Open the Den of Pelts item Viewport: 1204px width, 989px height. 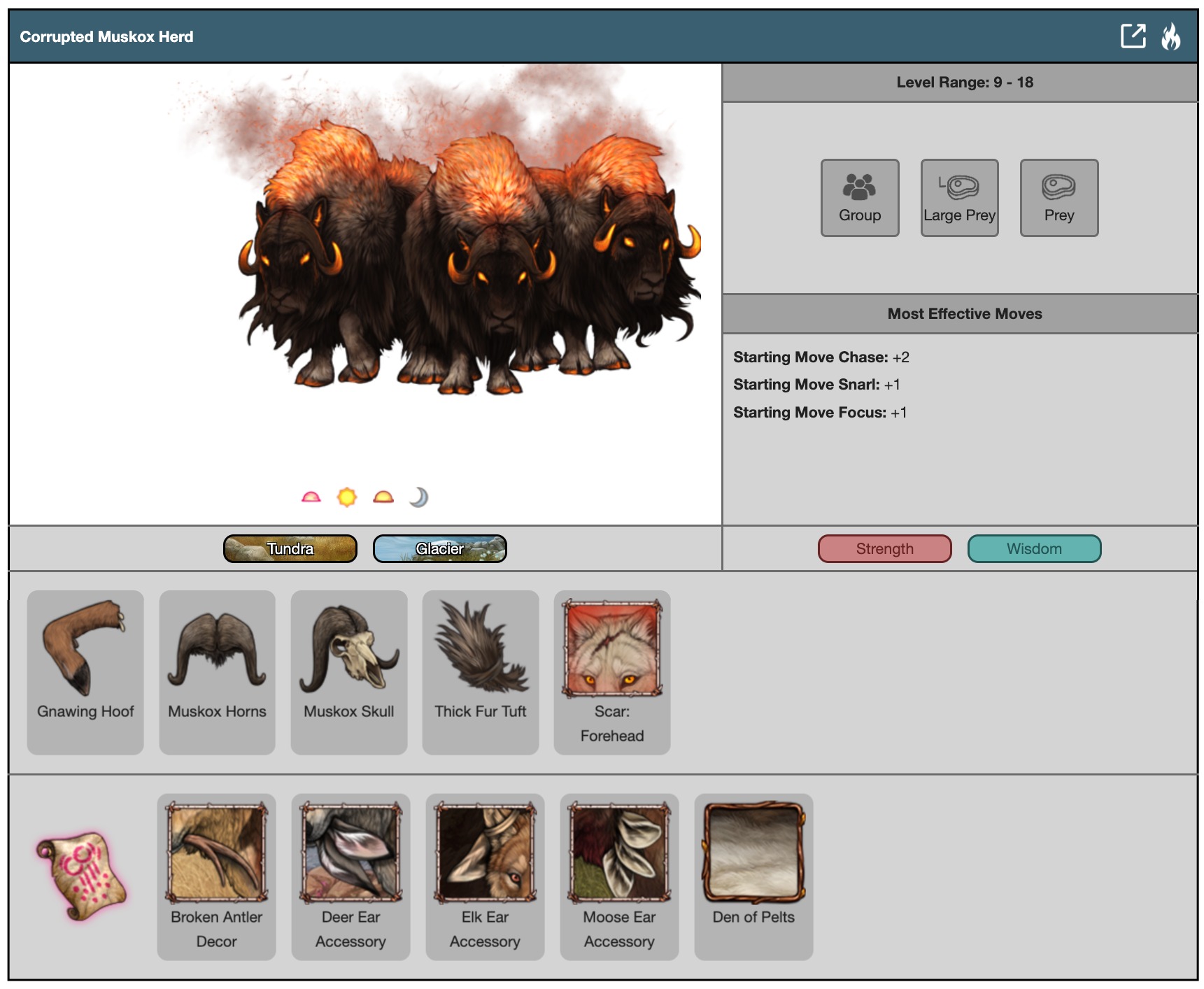pos(753,874)
